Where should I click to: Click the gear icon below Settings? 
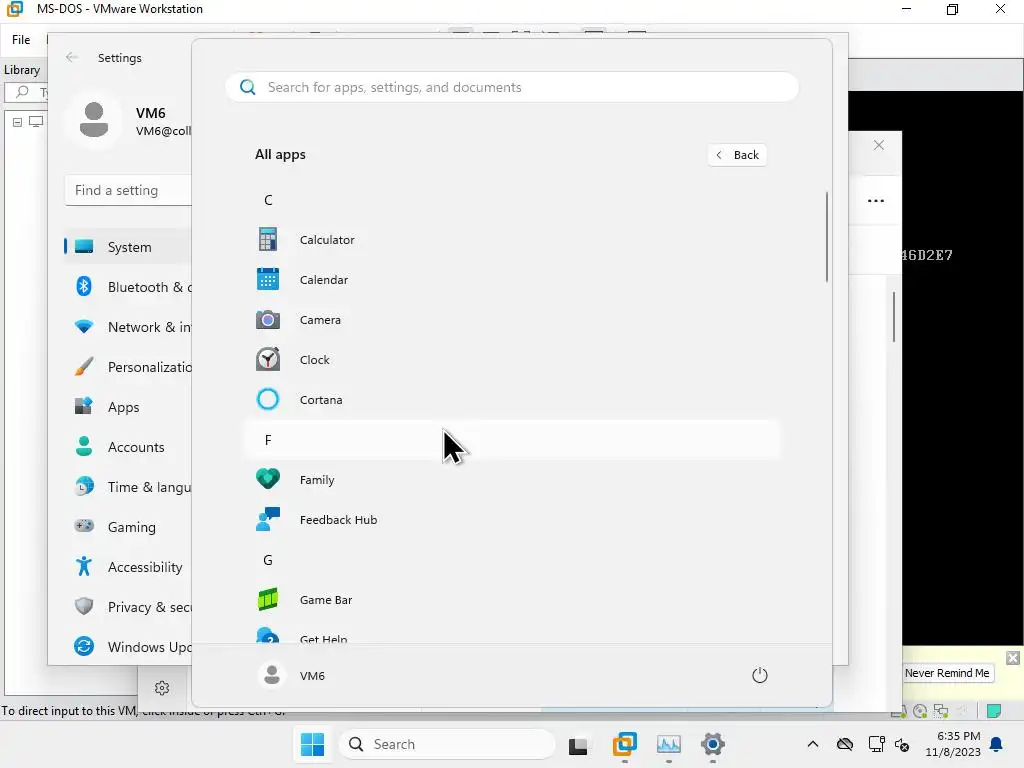[162, 688]
